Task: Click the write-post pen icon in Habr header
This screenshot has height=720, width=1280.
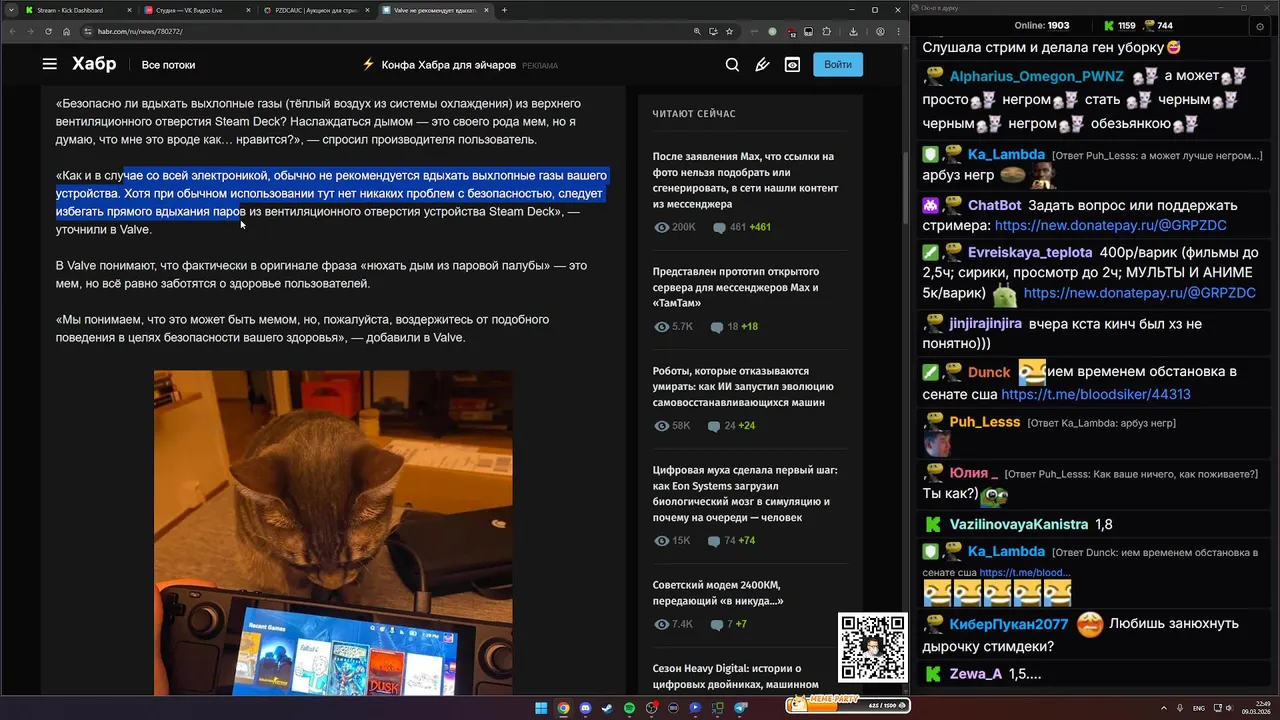Action: tap(762, 64)
